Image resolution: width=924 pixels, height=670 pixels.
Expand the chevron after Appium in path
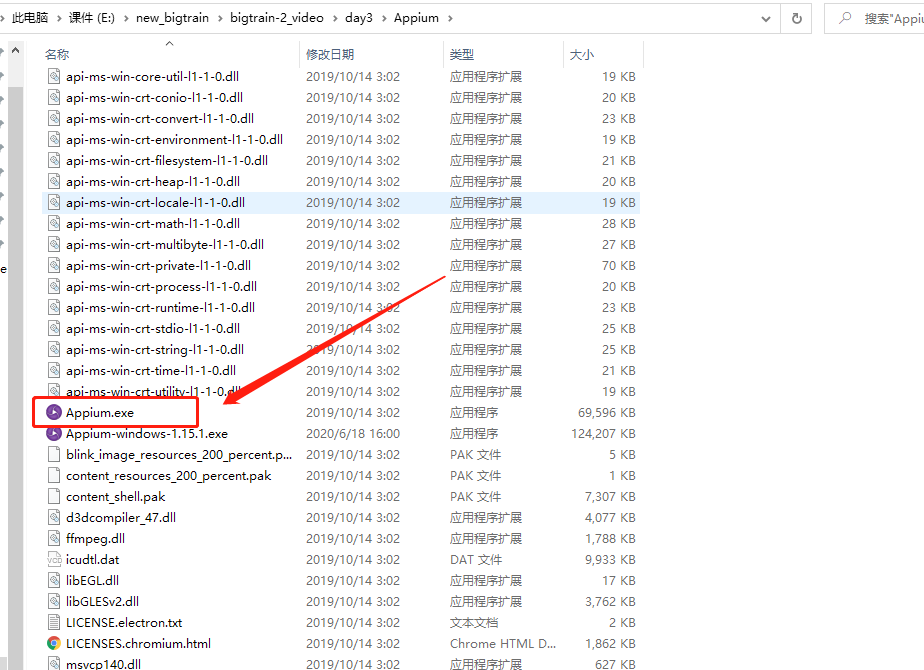[450, 18]
